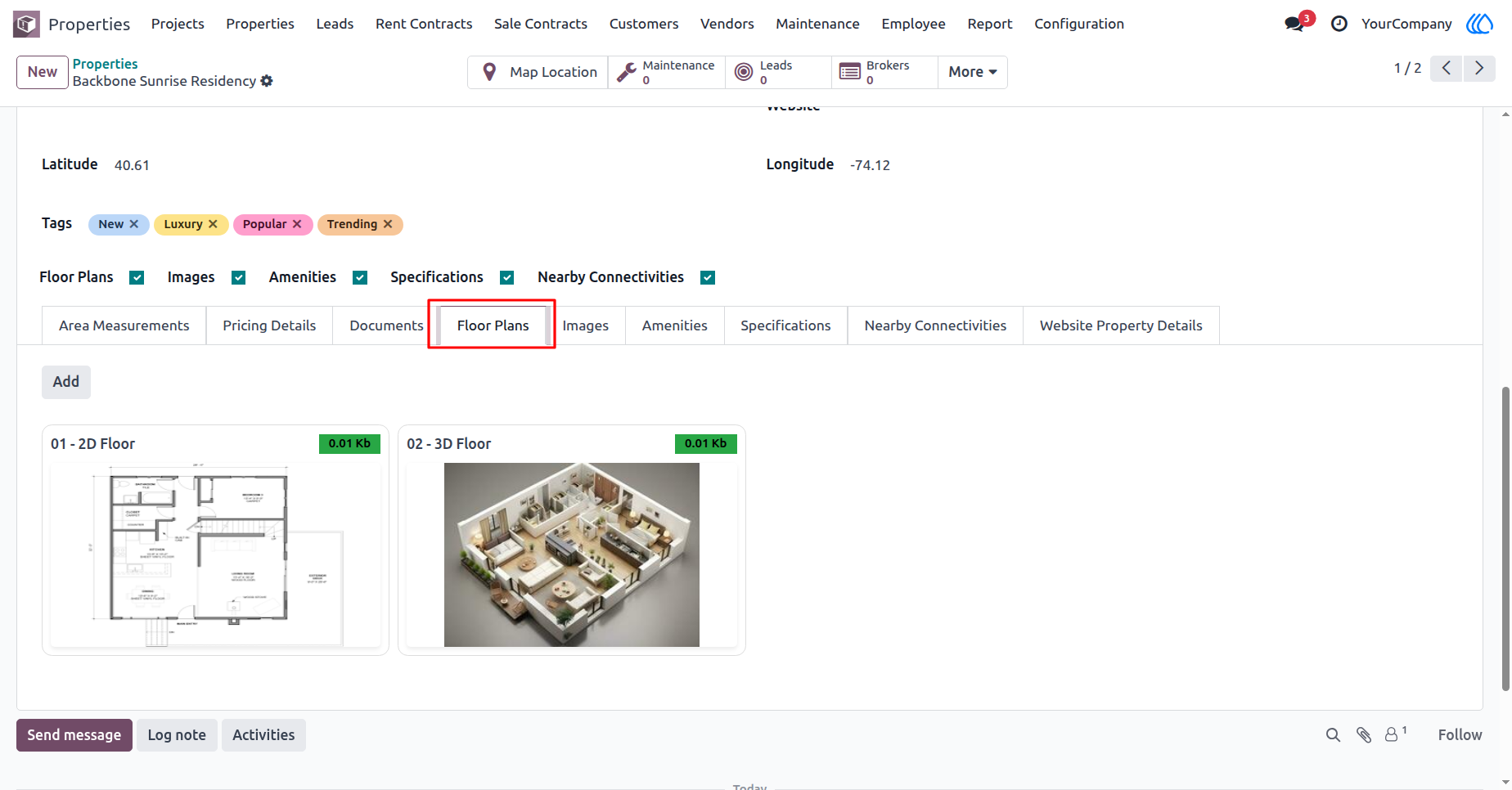1512x790 pixels.
Task: Uncheck the Nearby Connectivities checkbox
Action: pyautogui.click(x=708, y=278)
